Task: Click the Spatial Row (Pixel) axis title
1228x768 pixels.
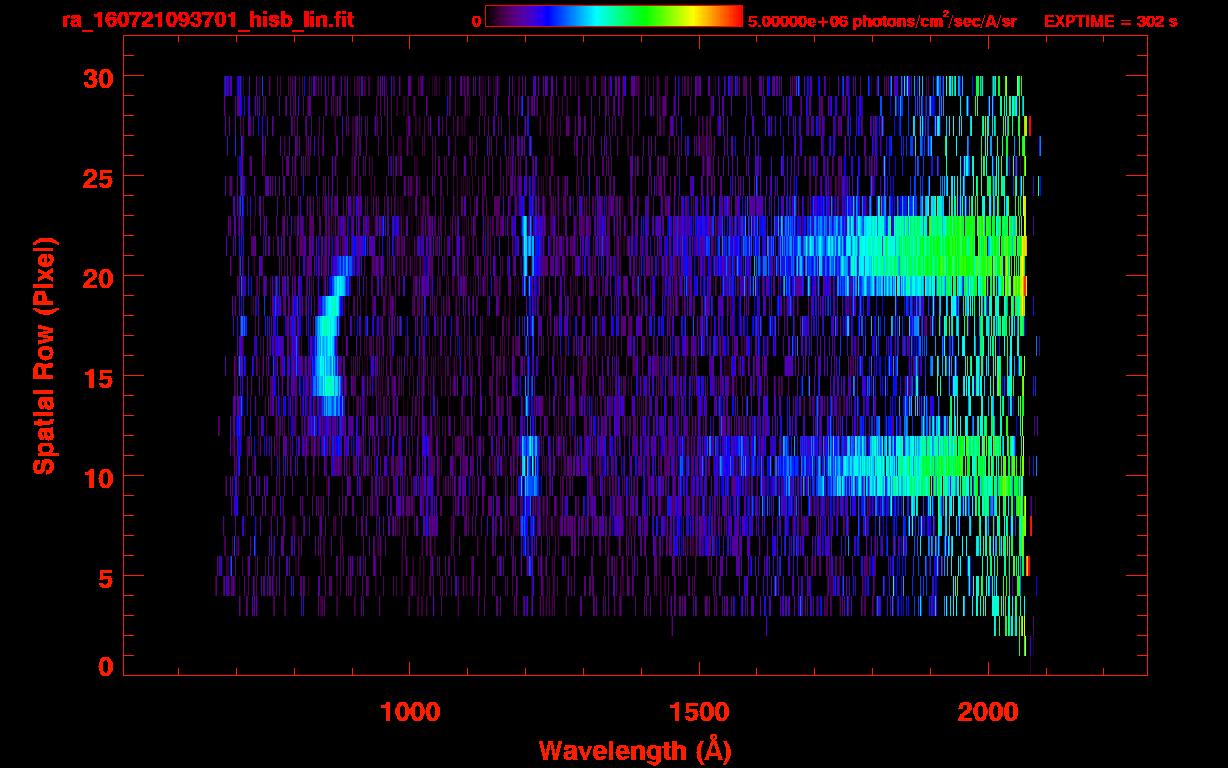Action: tap(43, 355)
